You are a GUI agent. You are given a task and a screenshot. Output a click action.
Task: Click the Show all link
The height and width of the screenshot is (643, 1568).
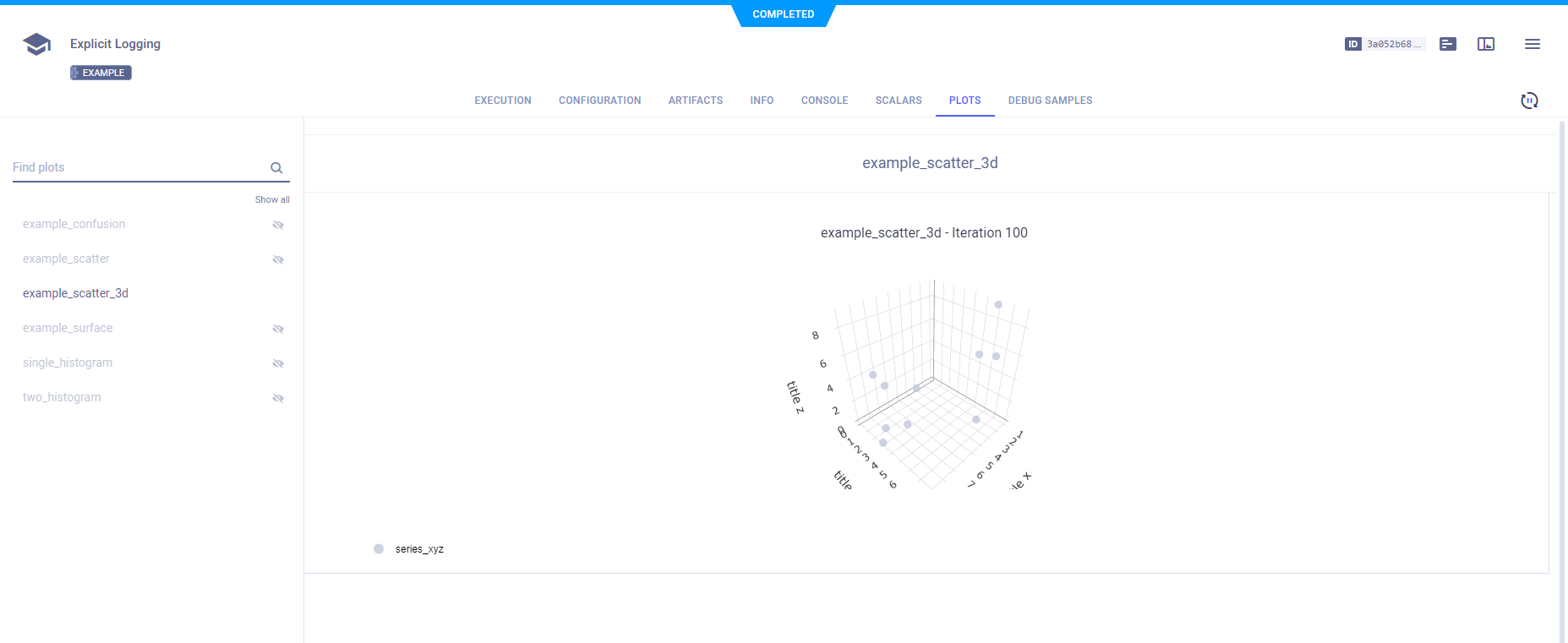[272, 199]
